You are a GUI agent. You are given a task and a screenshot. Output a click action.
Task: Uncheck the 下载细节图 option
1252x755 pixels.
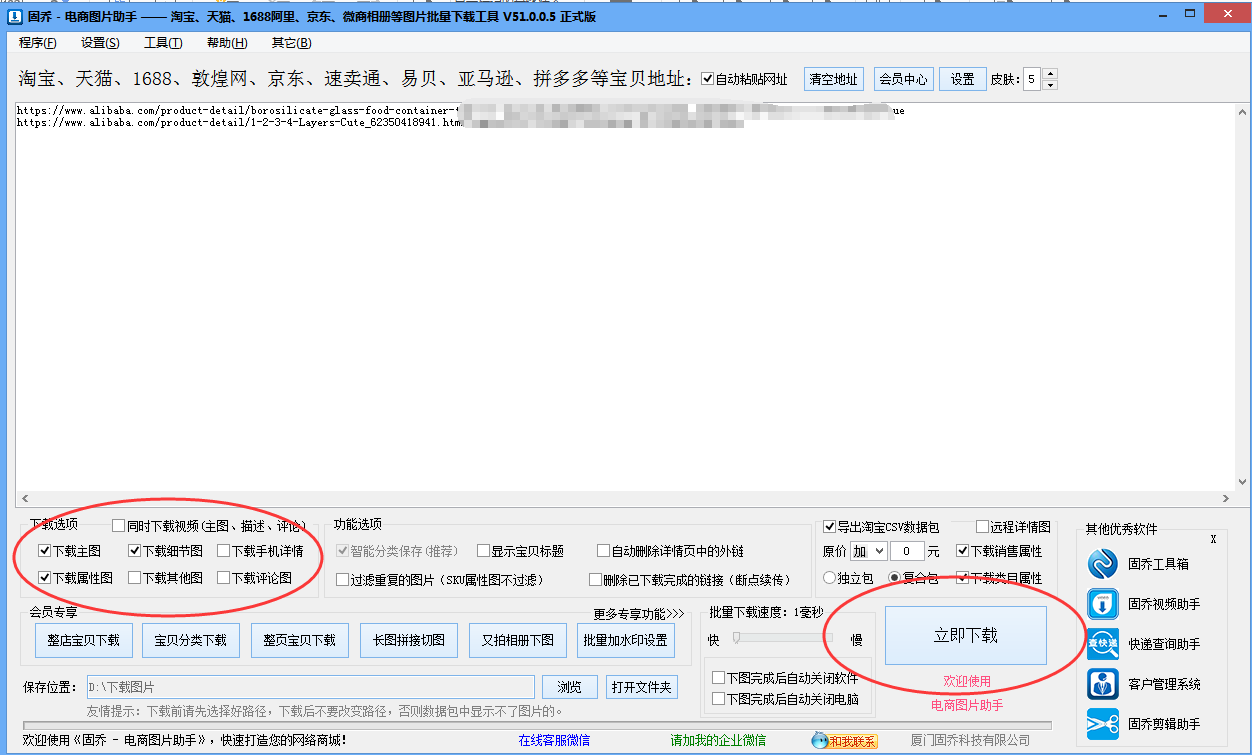135,551
